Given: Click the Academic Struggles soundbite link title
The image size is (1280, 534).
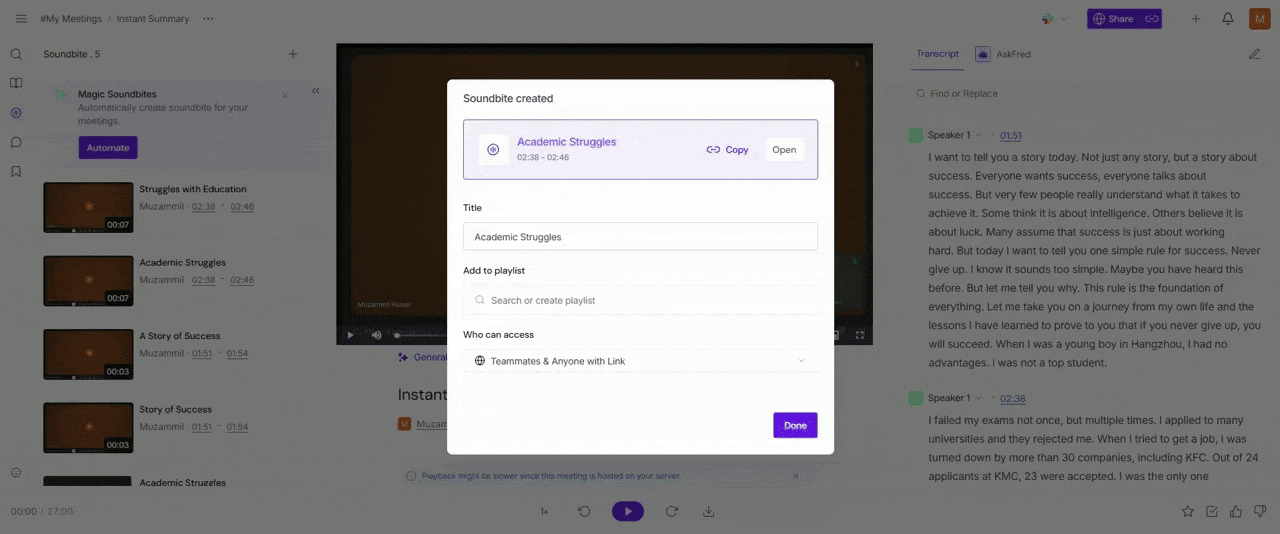Looking at the screenshot, I should click(566, 142).
